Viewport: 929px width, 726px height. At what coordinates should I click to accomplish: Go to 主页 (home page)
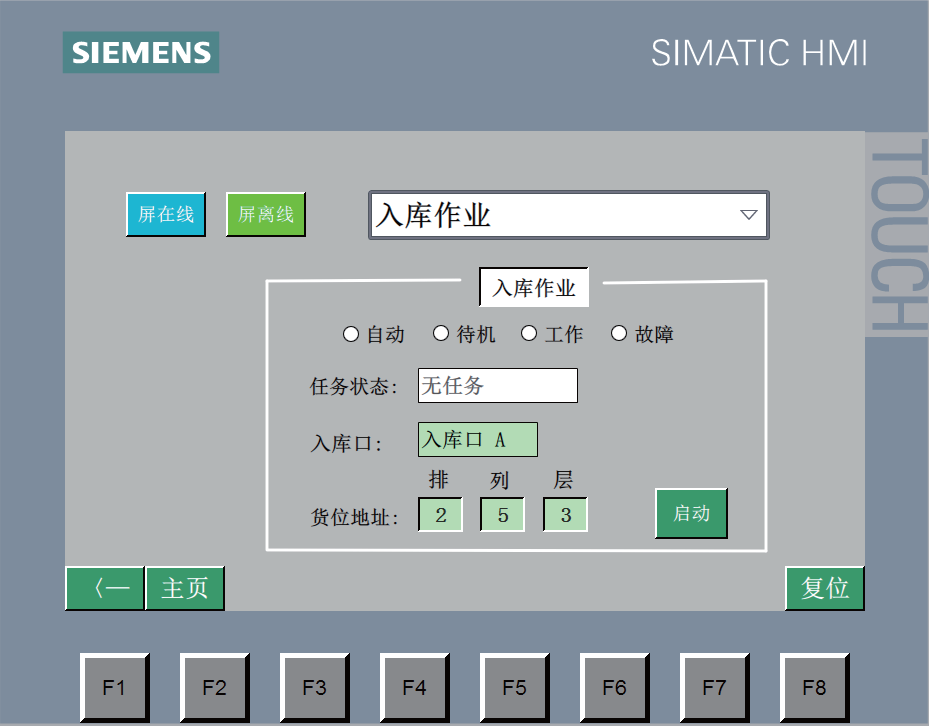pos(185,588)
